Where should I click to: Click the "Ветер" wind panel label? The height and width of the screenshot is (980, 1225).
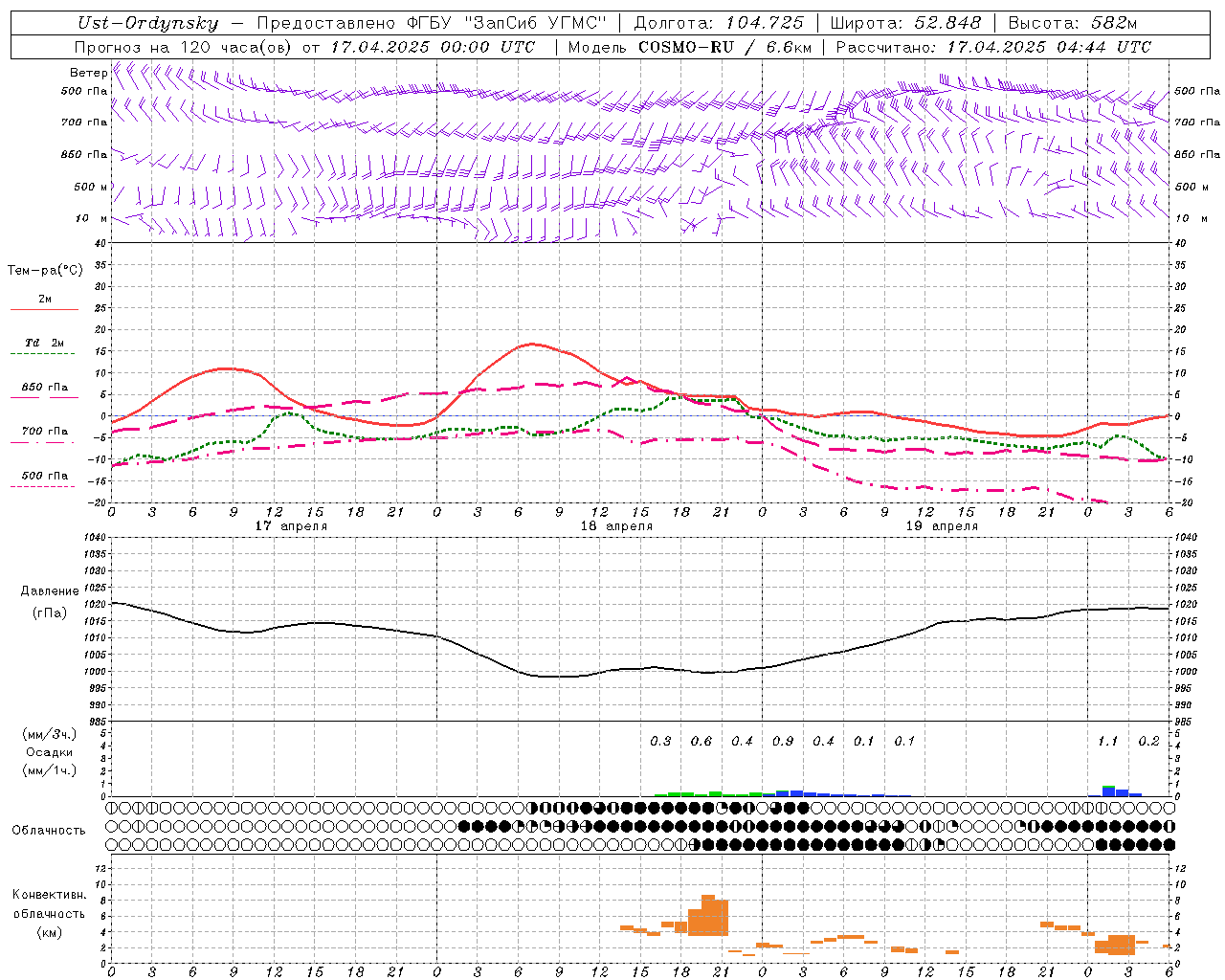click(x=88, y=73)
